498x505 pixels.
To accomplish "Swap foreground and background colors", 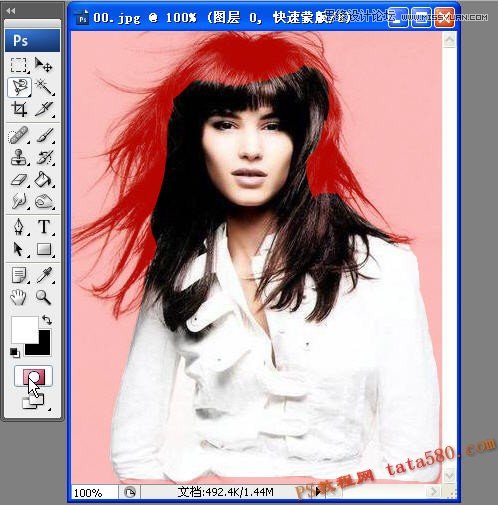I will 47,320.
